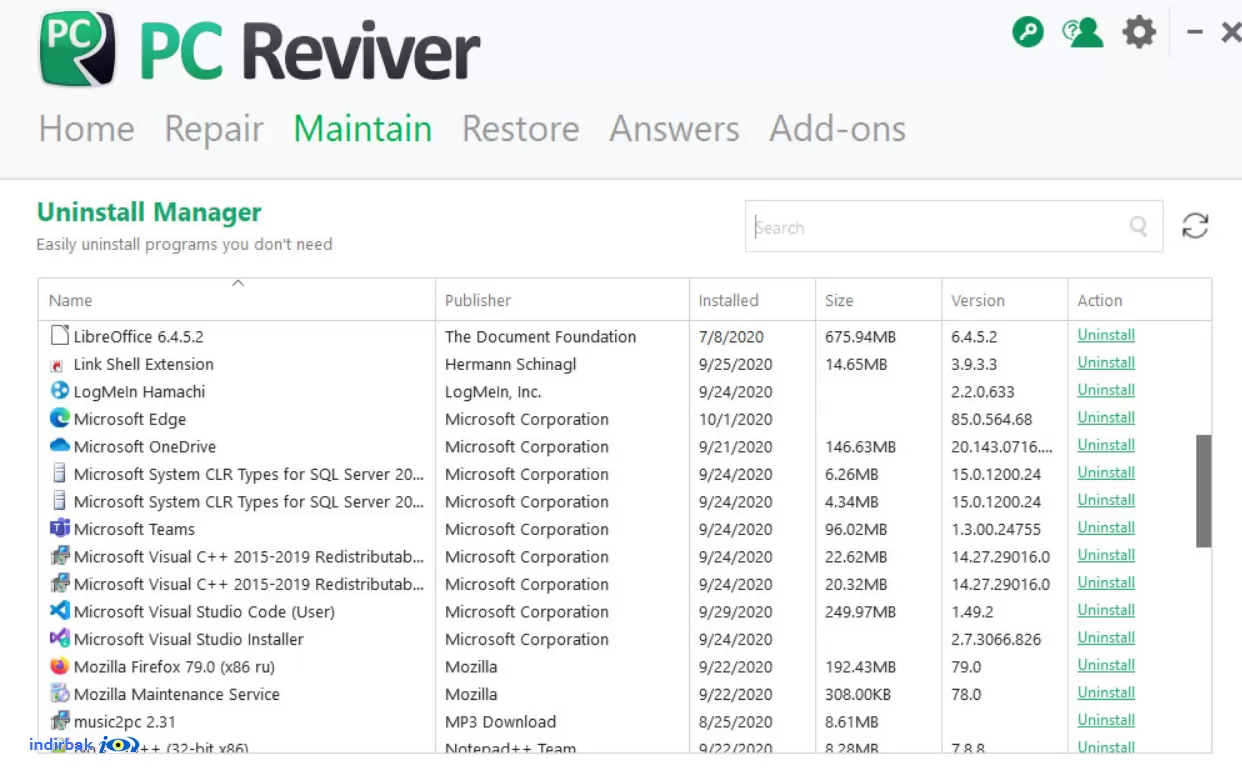
Task: Click the Visual Studio Code icon
Action: click(x=59, y=611)
